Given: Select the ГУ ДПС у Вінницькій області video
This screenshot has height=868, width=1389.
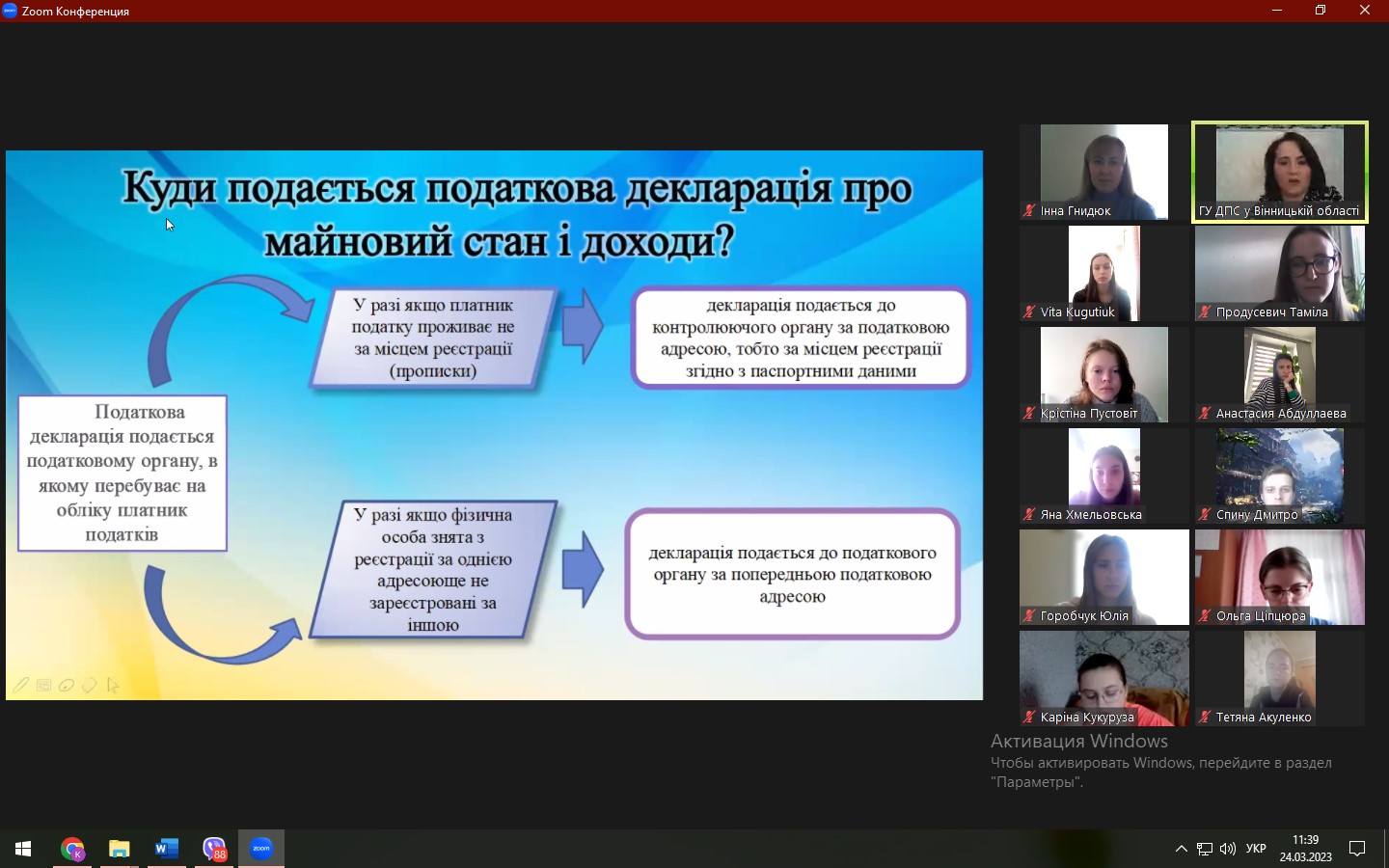Looking at the screenshot, I should (1279, 172).
